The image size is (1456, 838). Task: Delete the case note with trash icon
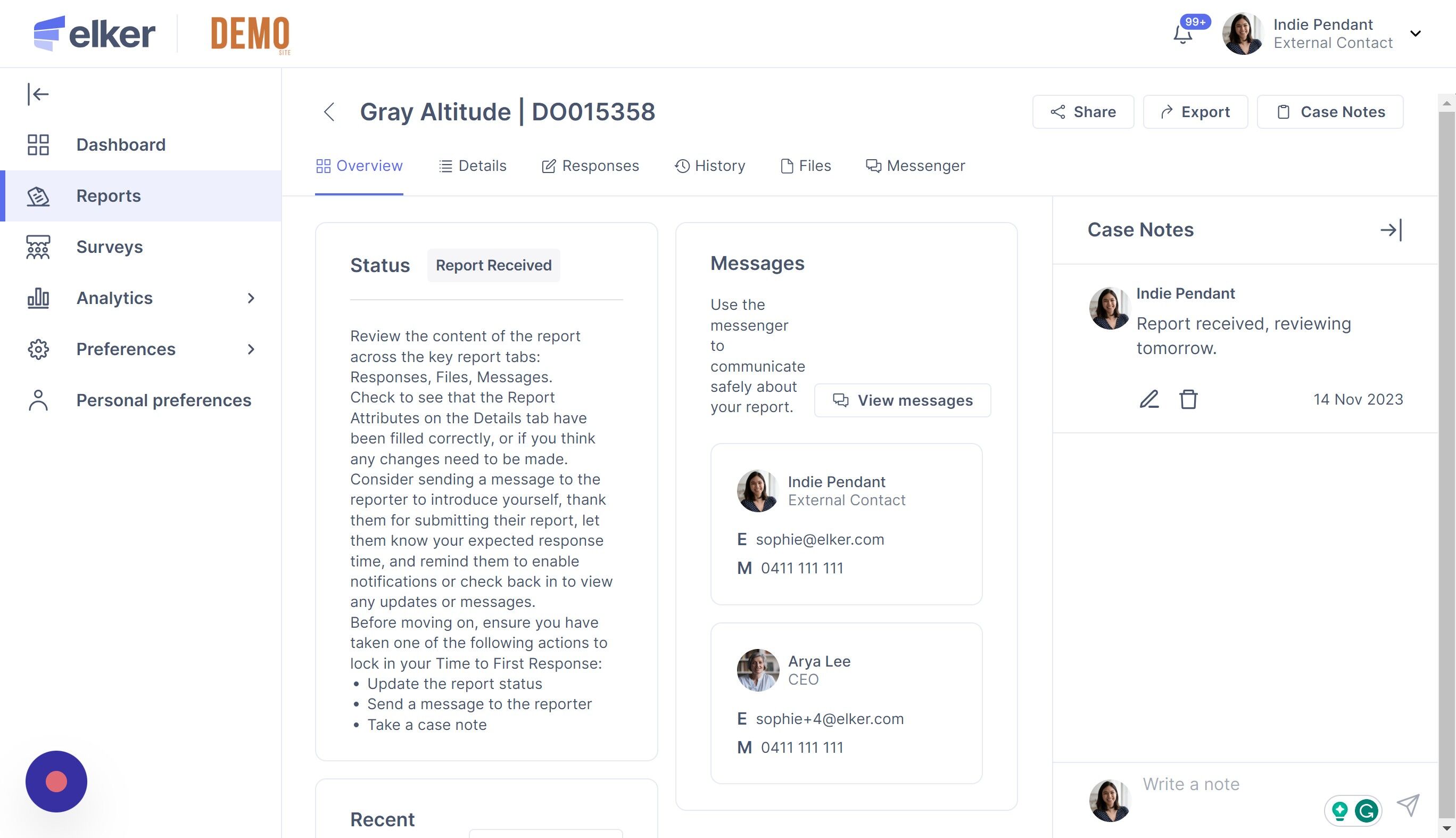pos(1188,399)
